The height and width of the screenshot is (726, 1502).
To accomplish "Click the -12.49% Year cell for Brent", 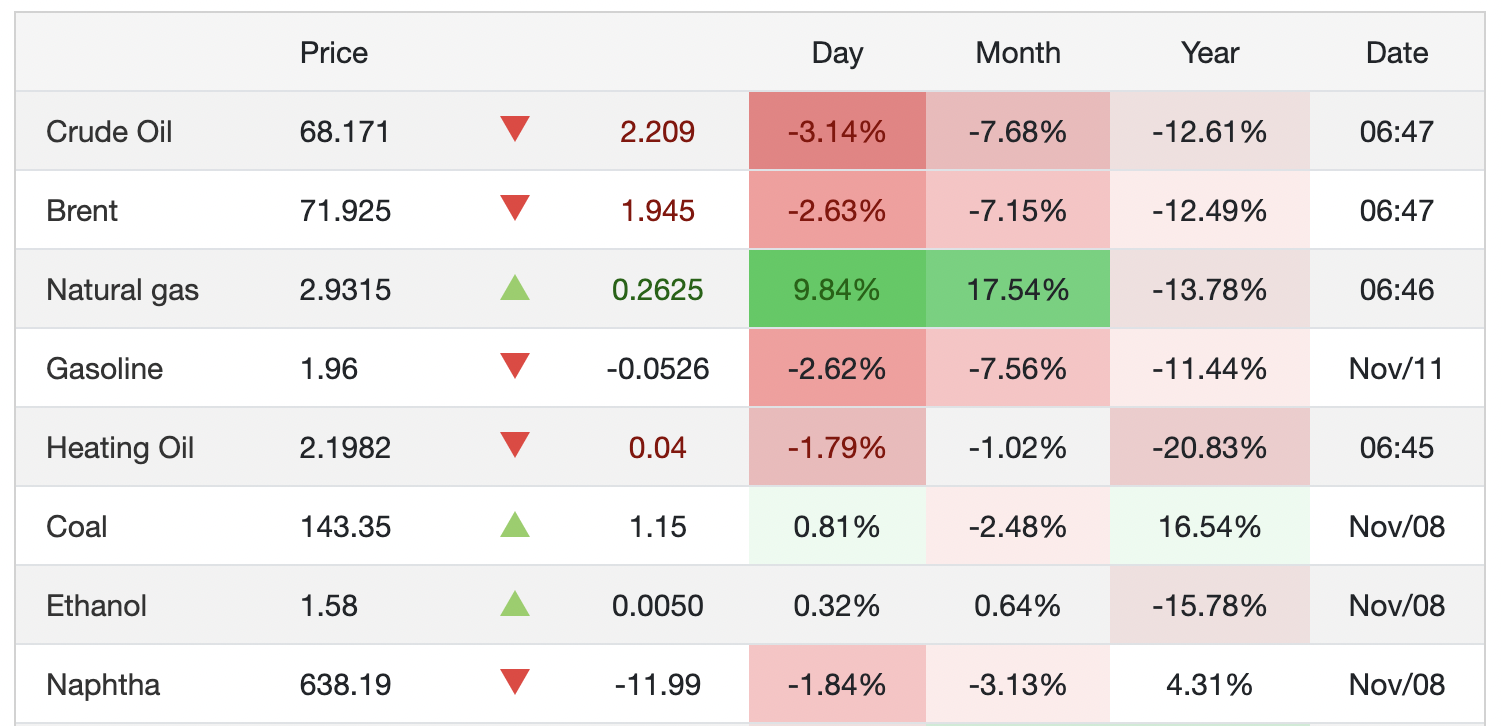I will (x=1210, y=210).
